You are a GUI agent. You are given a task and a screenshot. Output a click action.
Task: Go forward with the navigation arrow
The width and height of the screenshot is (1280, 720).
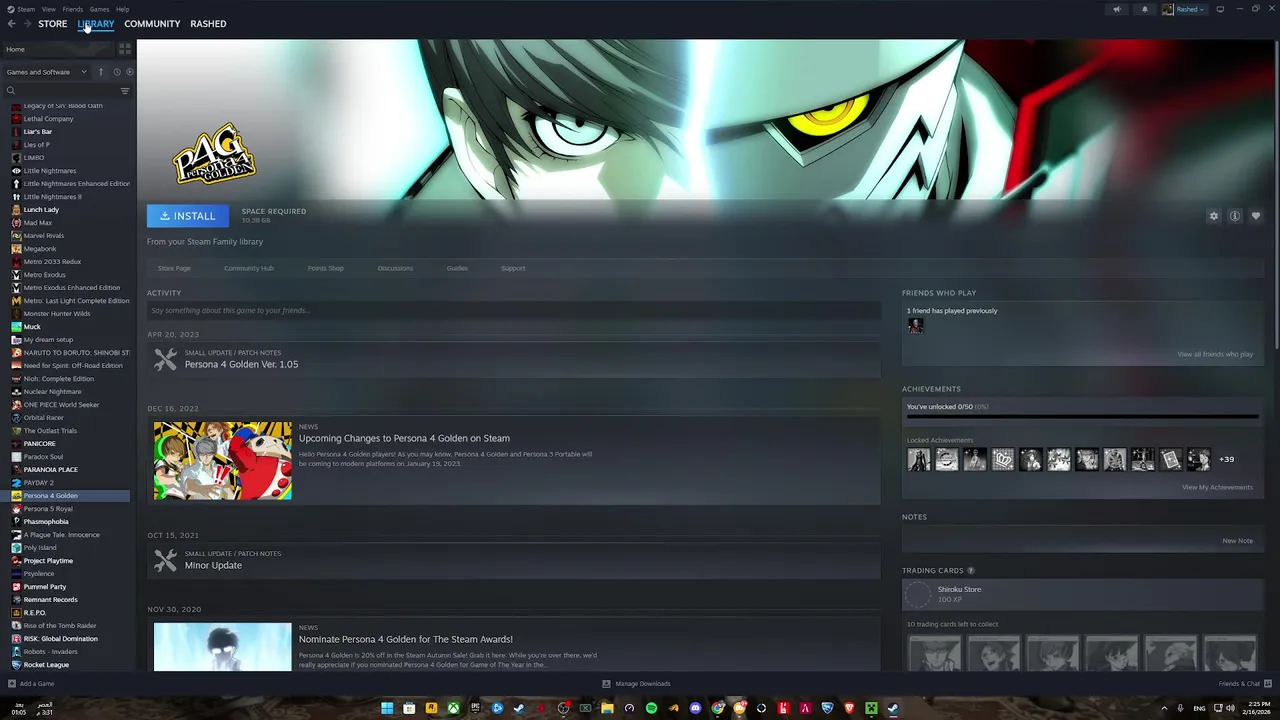coord(27,23)
